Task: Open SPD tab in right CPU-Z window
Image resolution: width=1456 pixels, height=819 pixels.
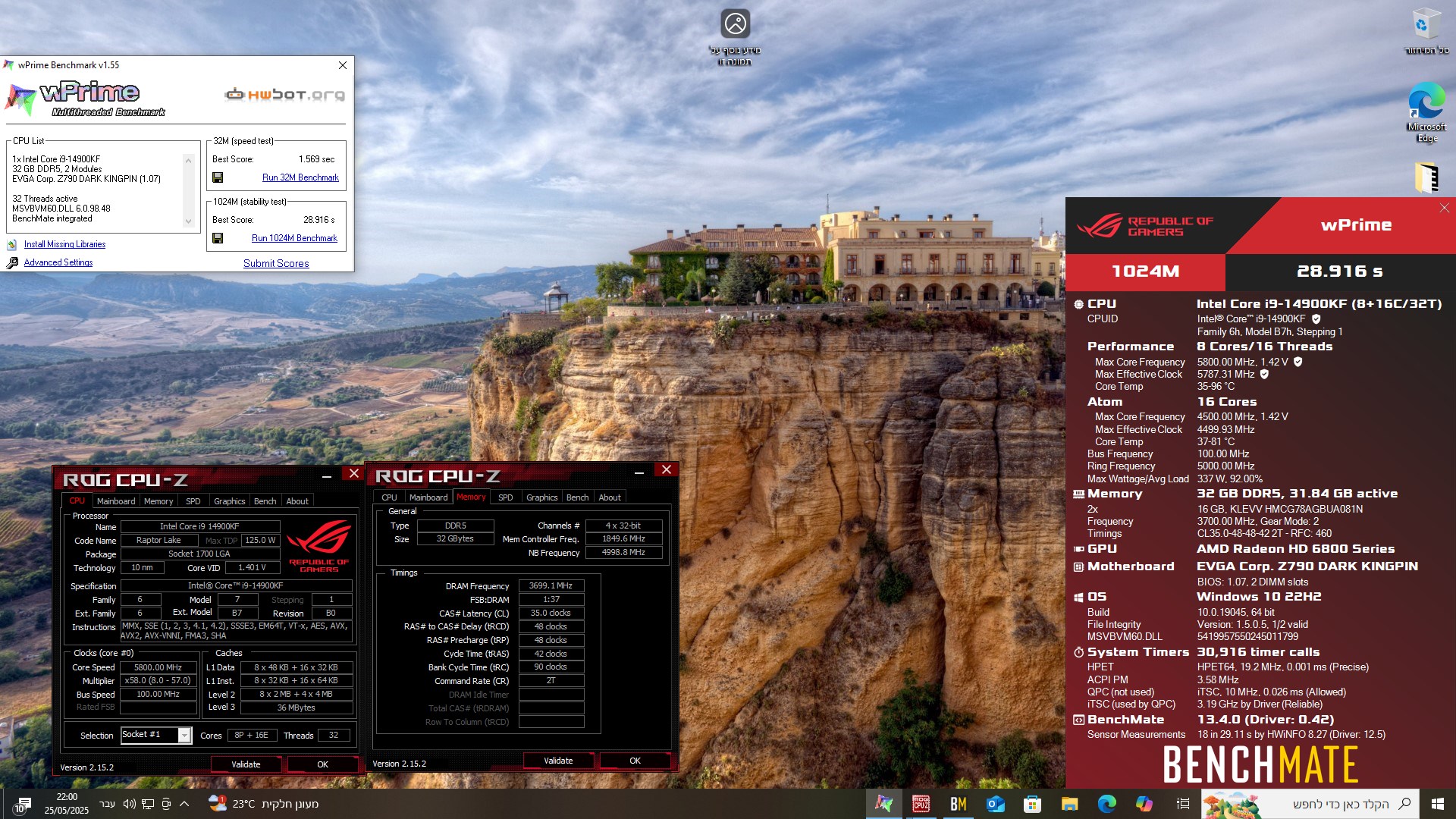Action: pos(506,497)
